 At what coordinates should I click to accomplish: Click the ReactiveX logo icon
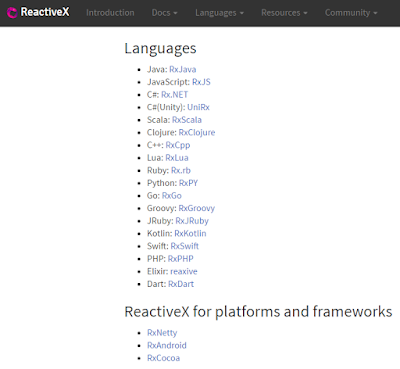click(x=12, y=13)
